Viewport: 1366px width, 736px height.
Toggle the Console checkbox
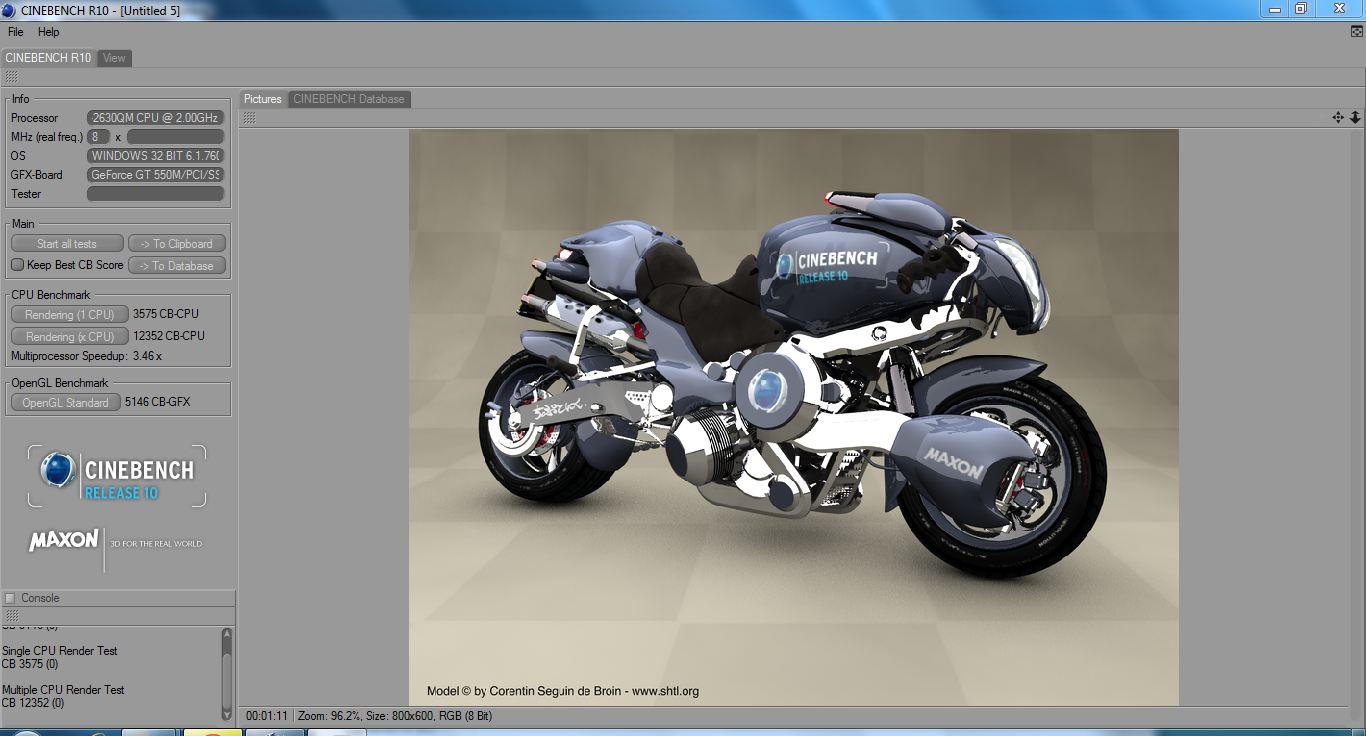click(10, 598)
